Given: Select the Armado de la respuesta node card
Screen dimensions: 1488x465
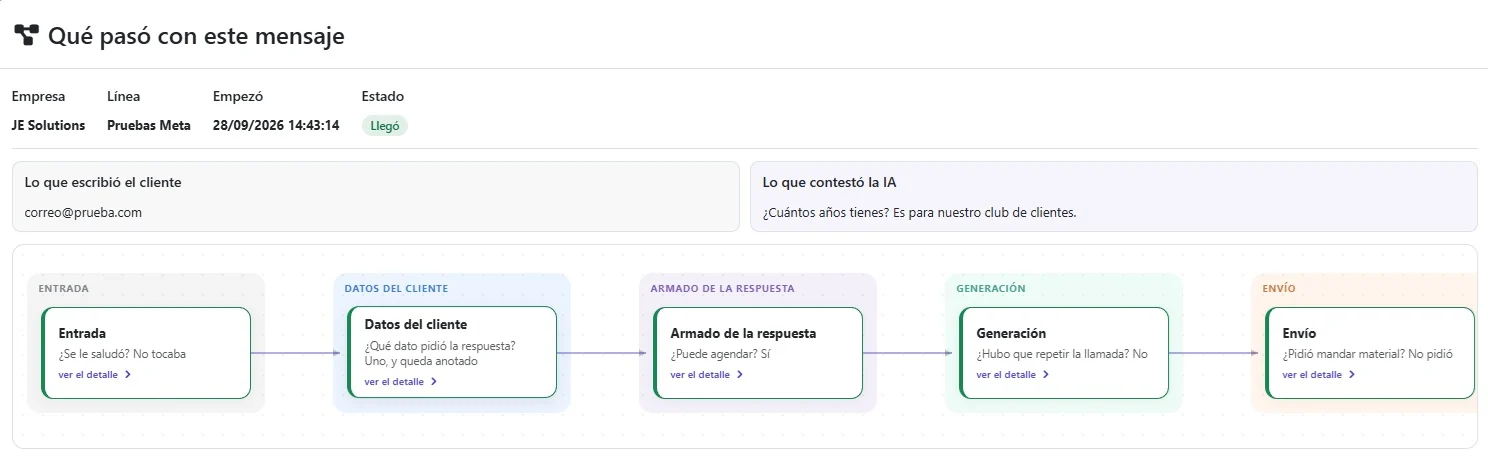Looking at the screenshot, I should click(758, 353).
